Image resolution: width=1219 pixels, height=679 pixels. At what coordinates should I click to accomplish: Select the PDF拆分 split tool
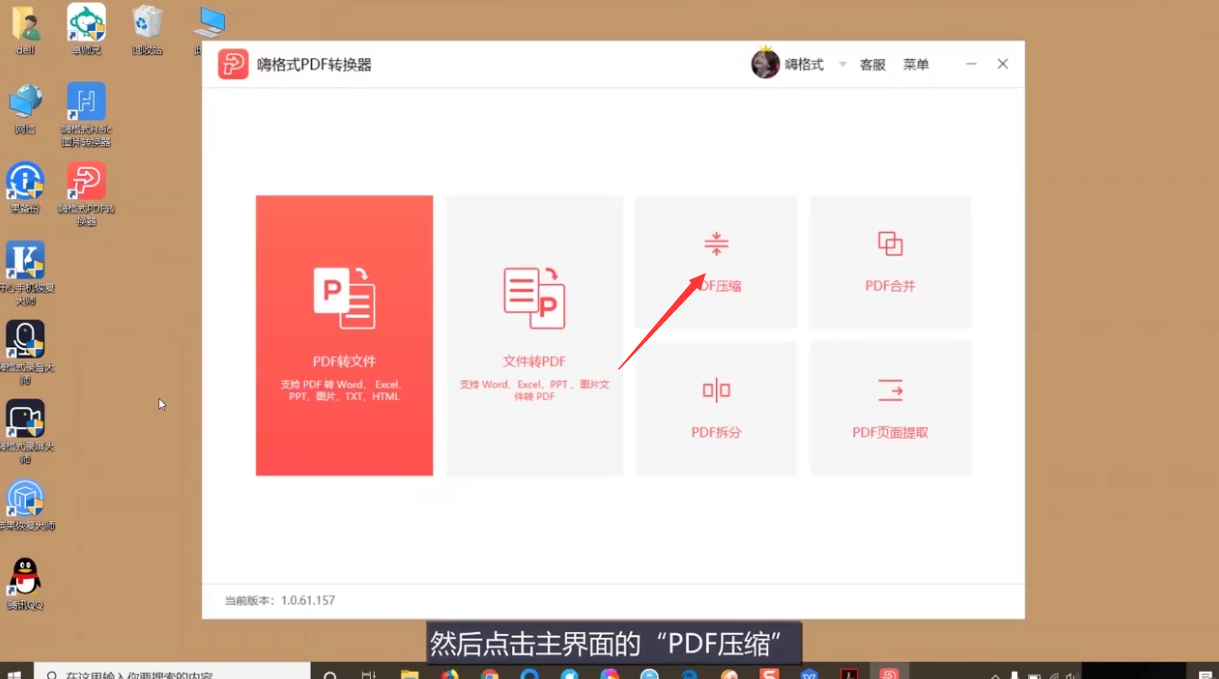point(716,408)
